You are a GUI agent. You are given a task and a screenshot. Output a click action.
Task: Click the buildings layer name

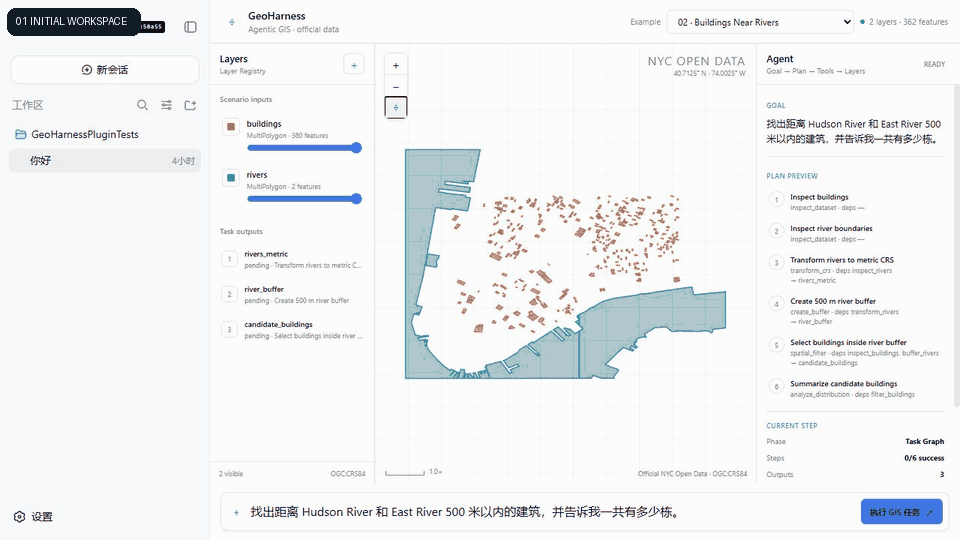[264, 124]
